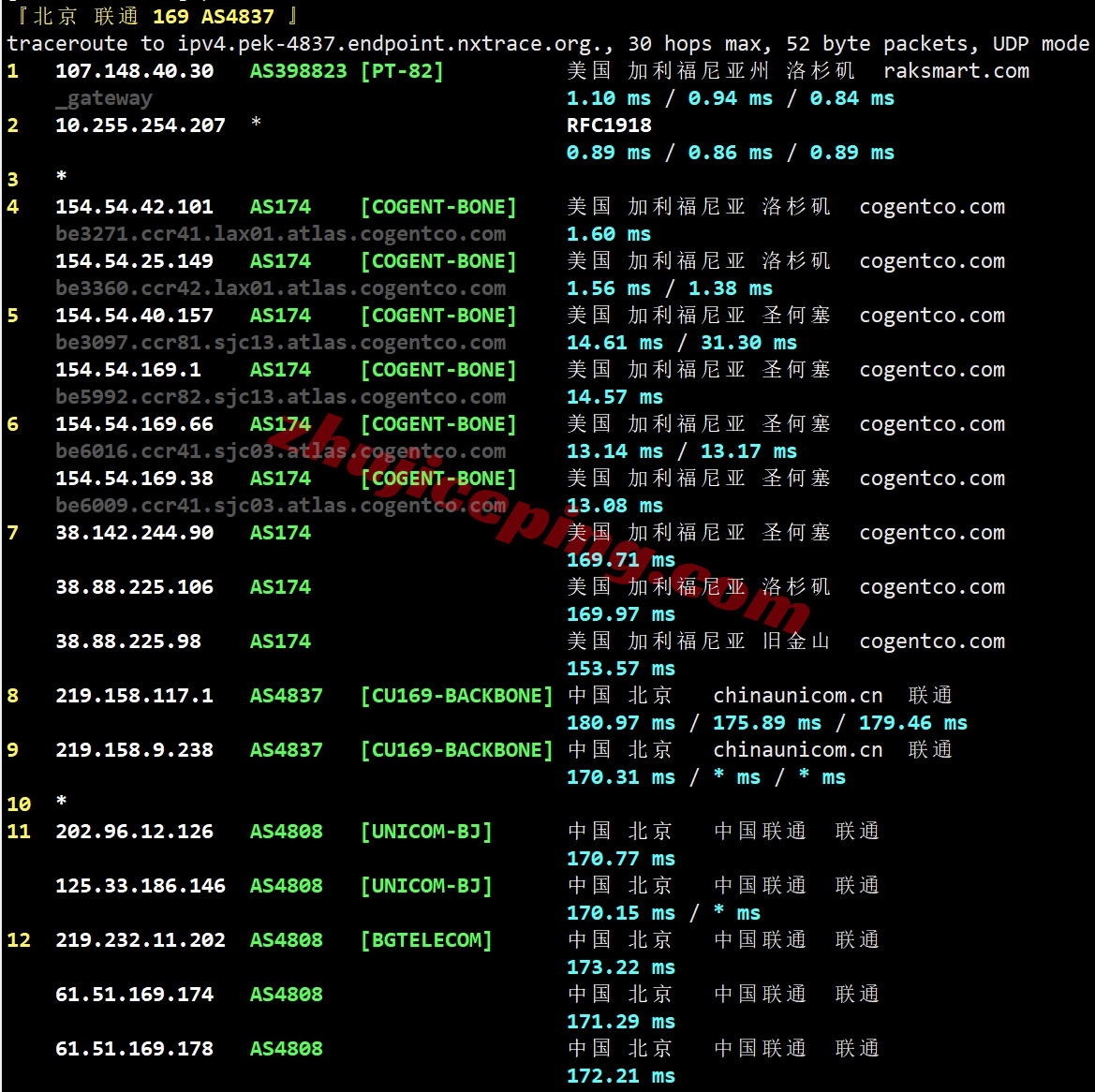
Task: Select the IP 219.158.9.238
Action: coord(134,750)
